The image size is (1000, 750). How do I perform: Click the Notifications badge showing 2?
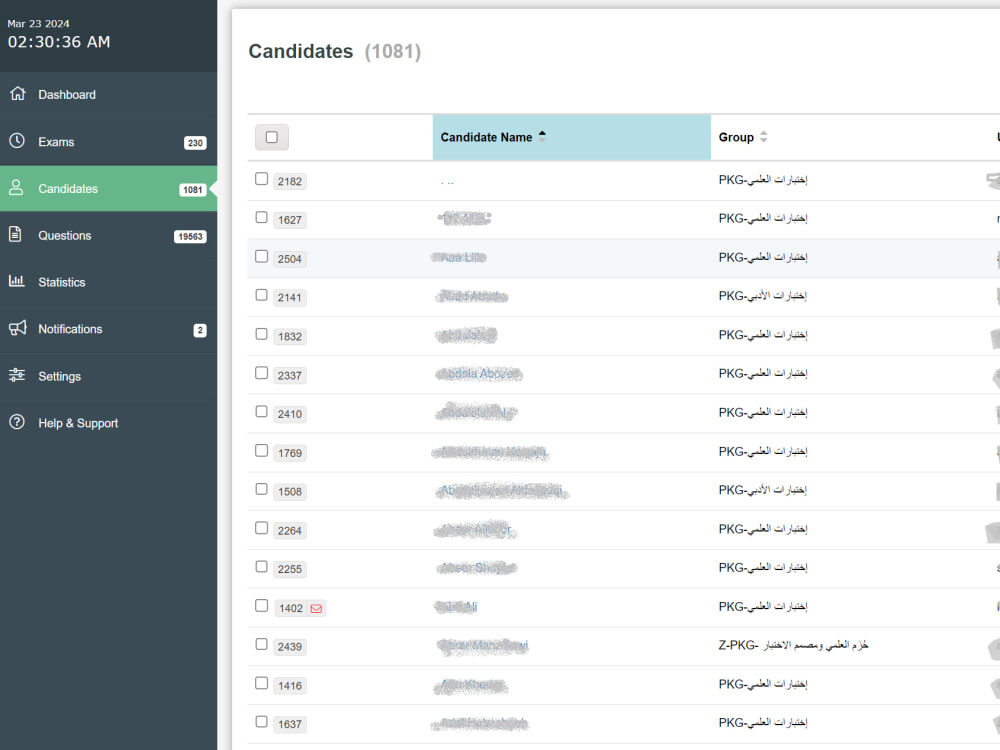click(200, 330)
